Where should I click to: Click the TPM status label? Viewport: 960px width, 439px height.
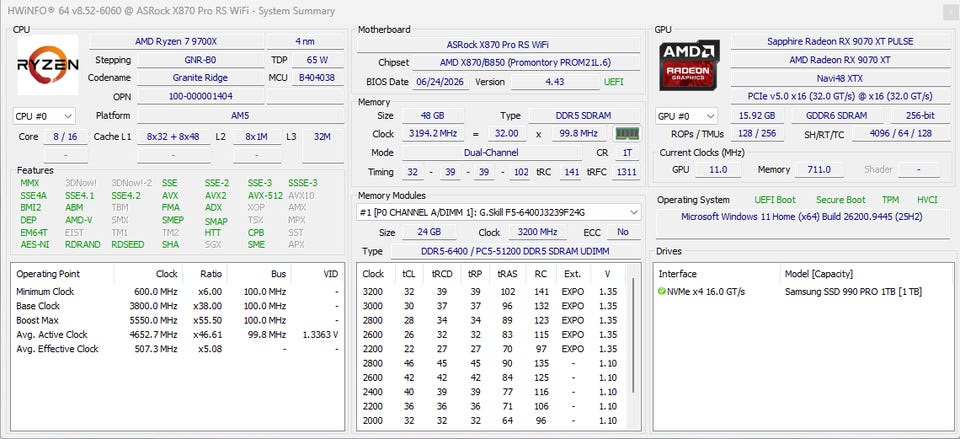coord(890,200)
